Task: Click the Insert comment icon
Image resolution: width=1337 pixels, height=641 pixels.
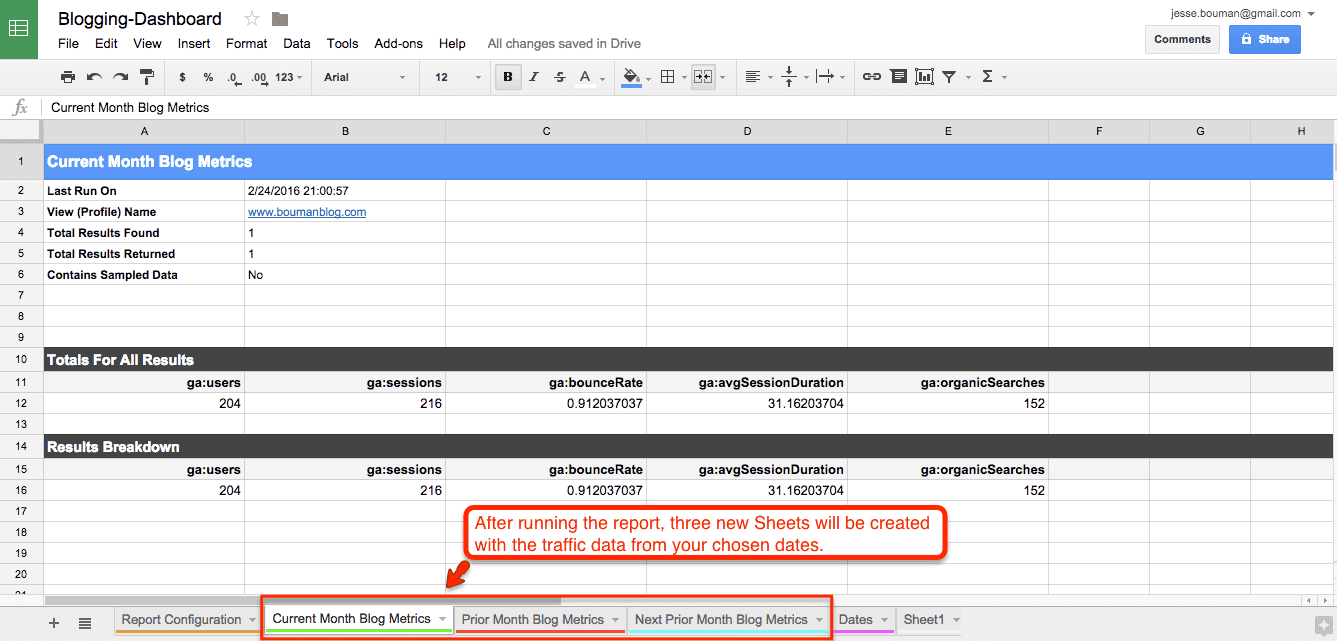Action: pos(898,76)
